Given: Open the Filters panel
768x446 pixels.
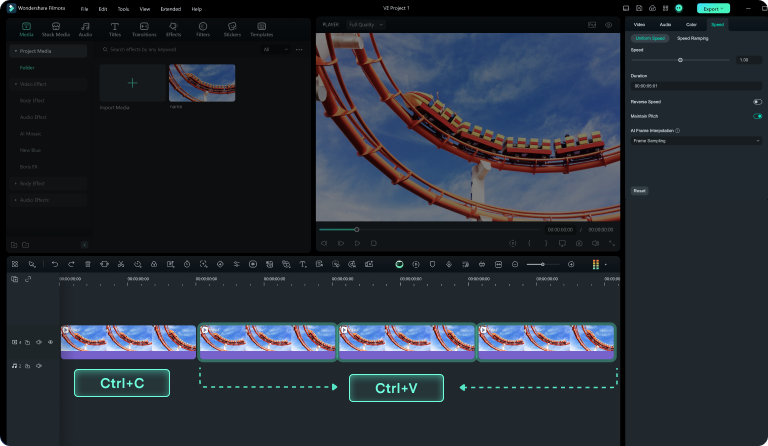Looking at the screenshot, I should 203,29.
